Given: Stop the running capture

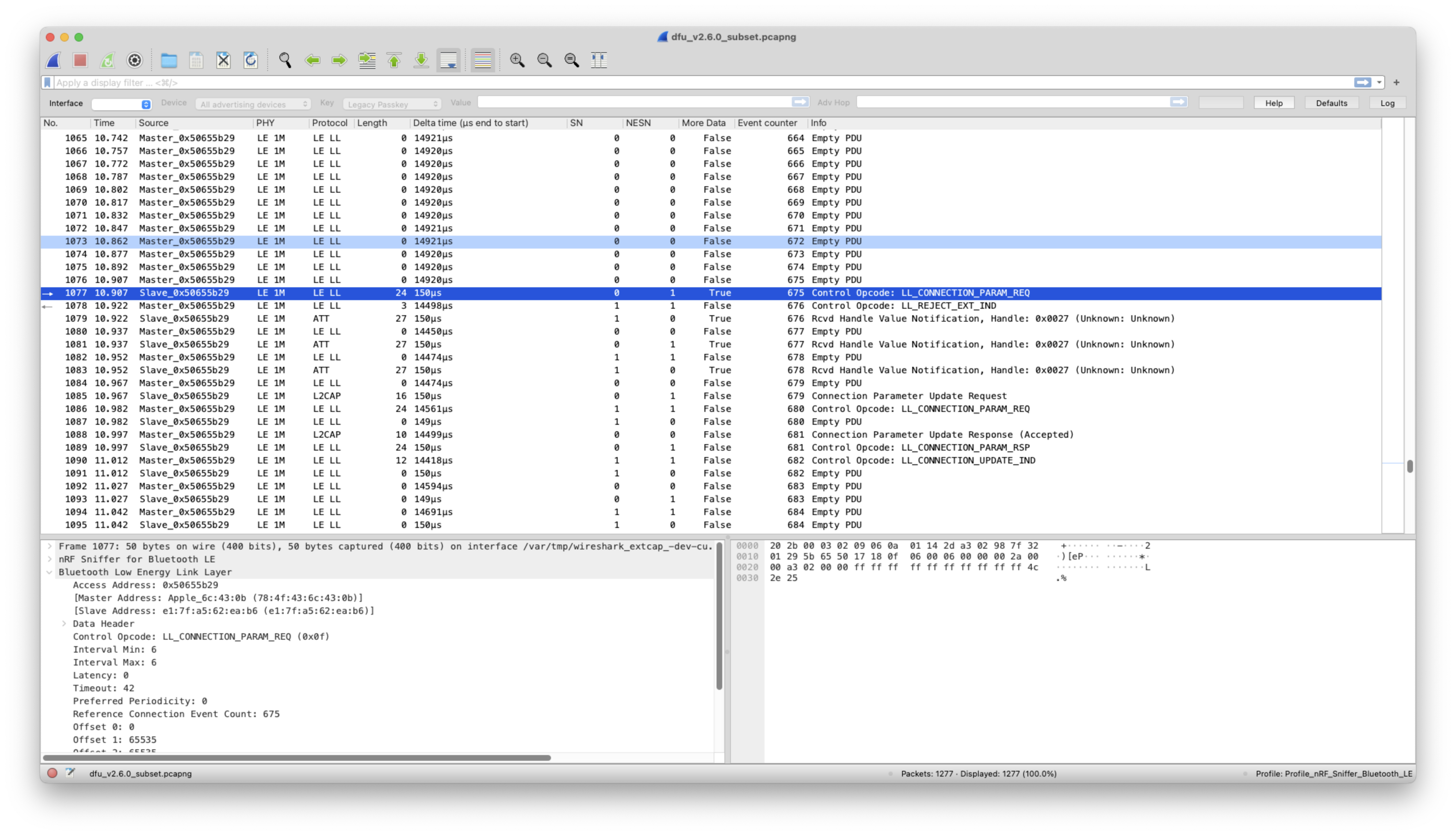Looking at the screenshot, I should [80, 60].
